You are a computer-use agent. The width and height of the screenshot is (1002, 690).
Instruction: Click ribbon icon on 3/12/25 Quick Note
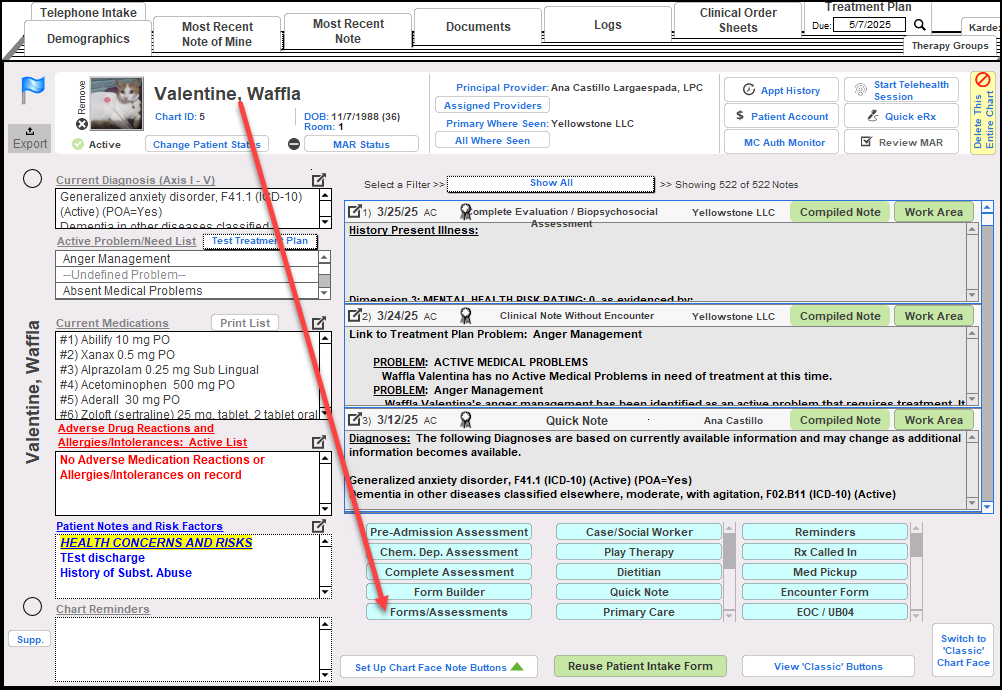(465, 420)
